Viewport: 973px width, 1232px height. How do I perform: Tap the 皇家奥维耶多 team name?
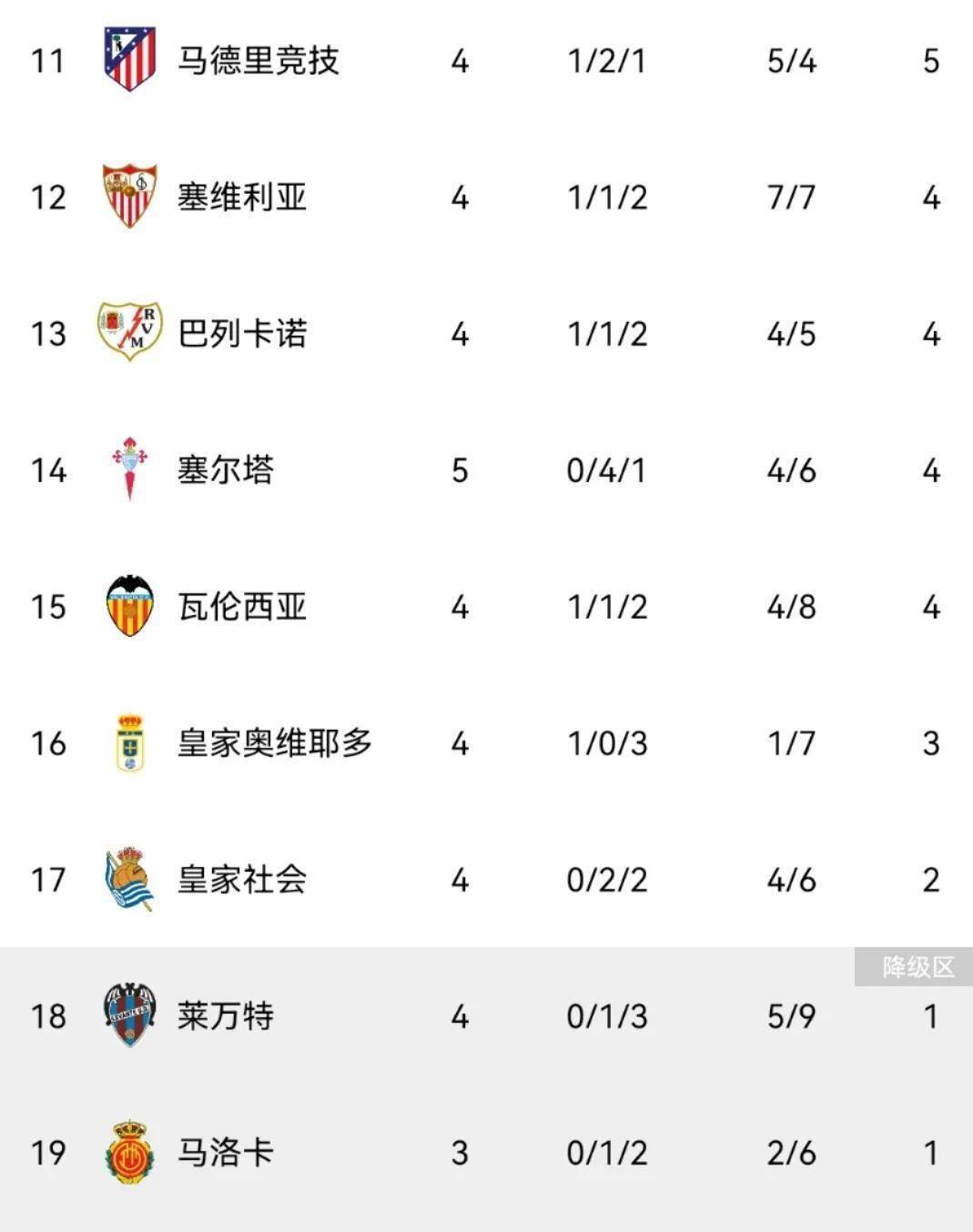(275, 742)
